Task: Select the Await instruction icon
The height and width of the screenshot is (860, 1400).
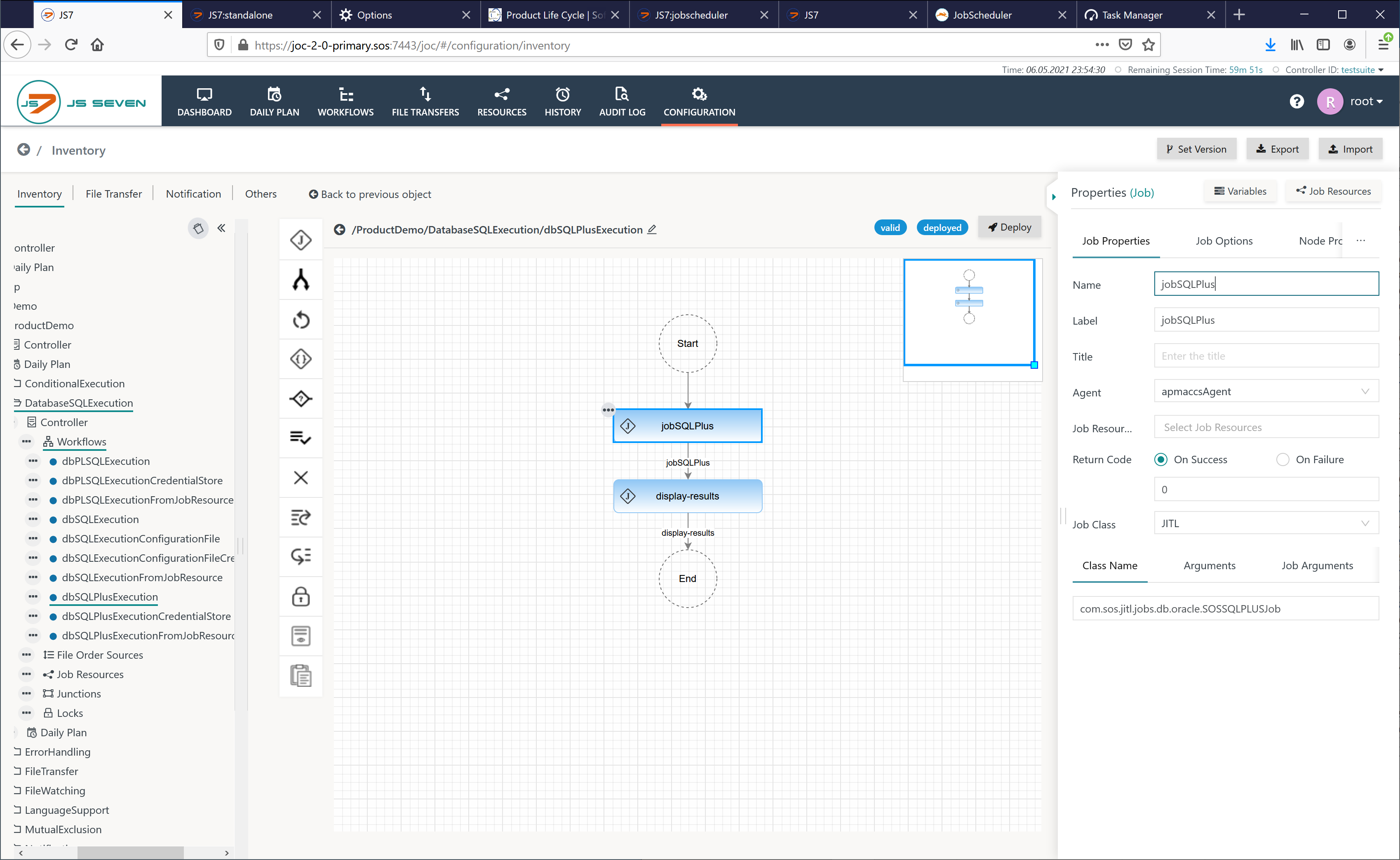Action: (301, 517)
